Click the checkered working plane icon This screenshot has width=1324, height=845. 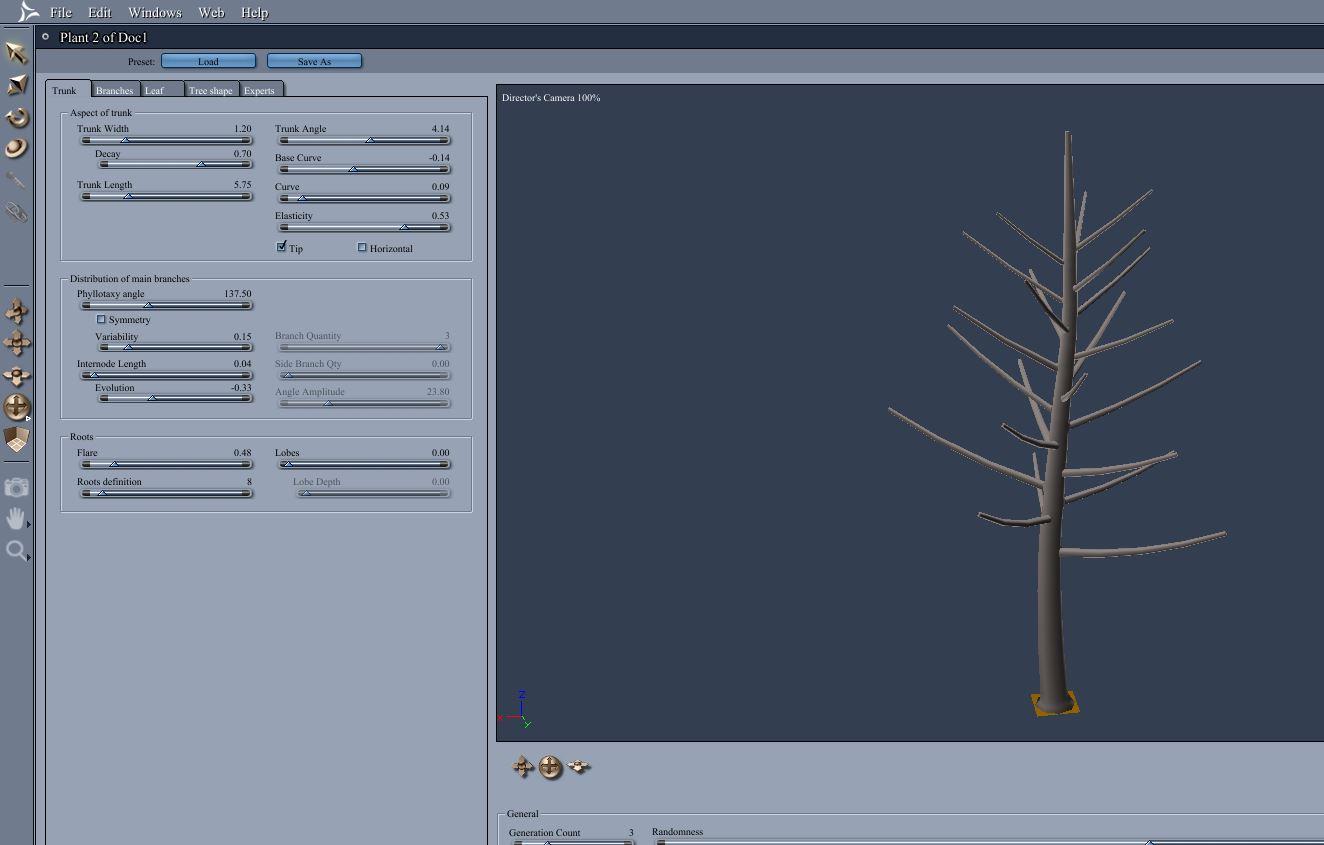point(17,439)
